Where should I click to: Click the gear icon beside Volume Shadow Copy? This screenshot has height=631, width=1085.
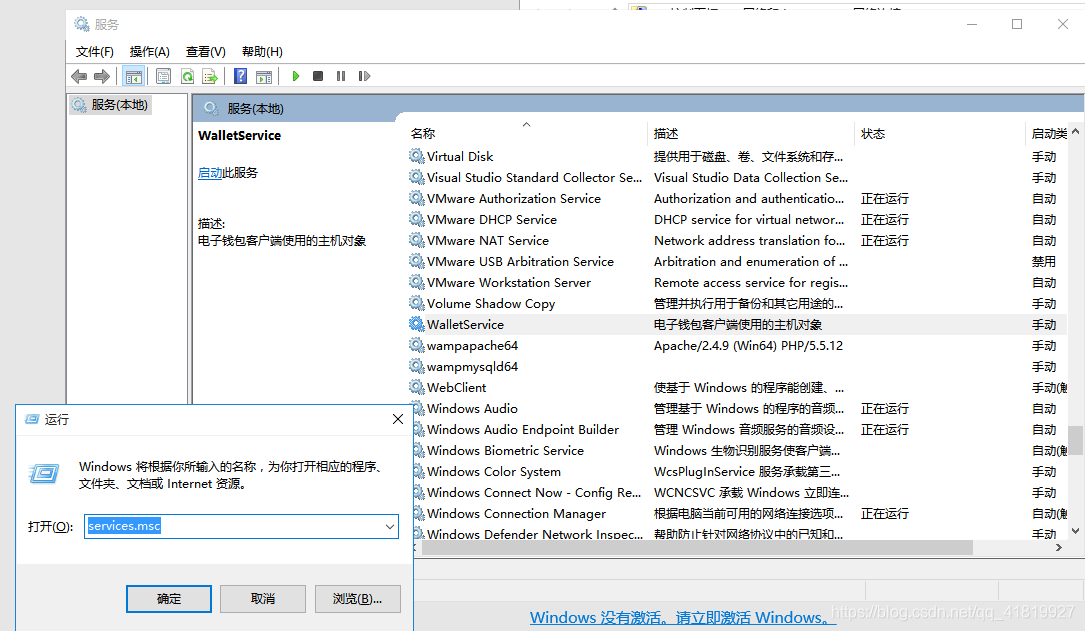point(417,302)
